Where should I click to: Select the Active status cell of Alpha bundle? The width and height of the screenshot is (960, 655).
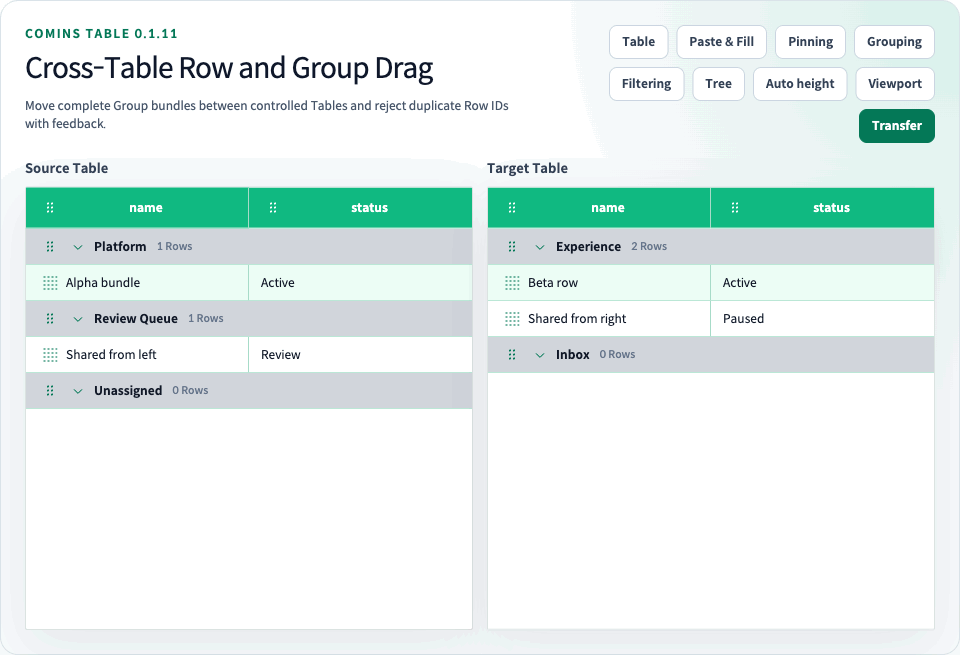coord(361,283)
